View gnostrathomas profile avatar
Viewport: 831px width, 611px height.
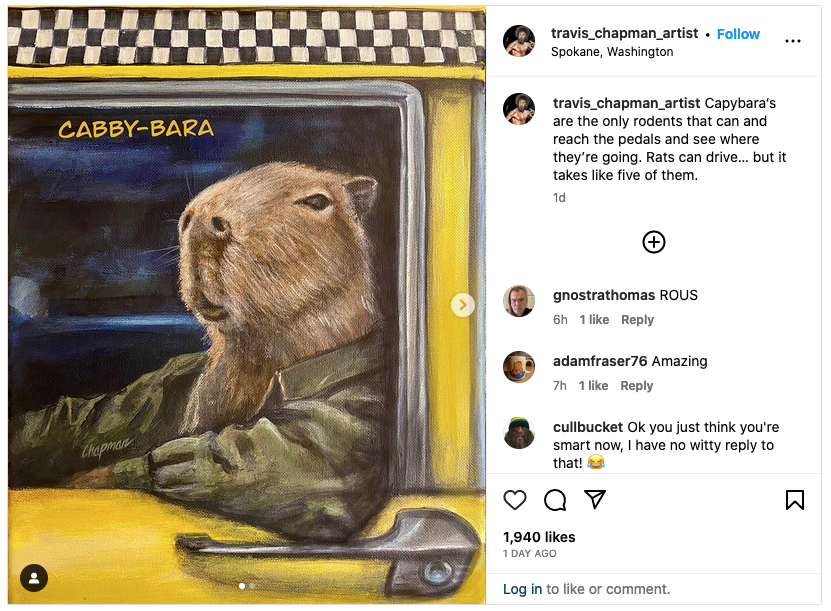point(519,301)
